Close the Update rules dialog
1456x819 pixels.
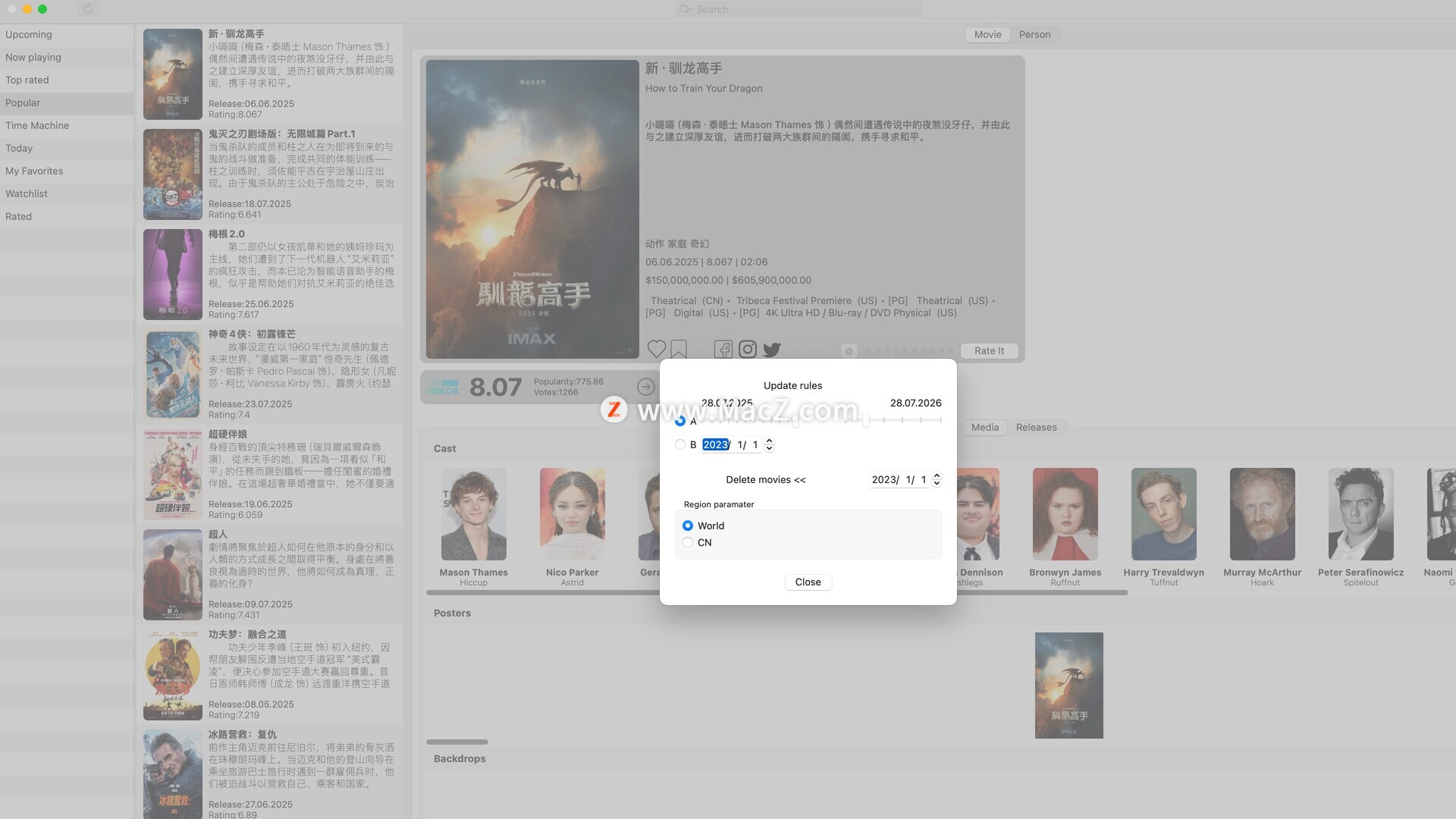[x=808, y=582]
